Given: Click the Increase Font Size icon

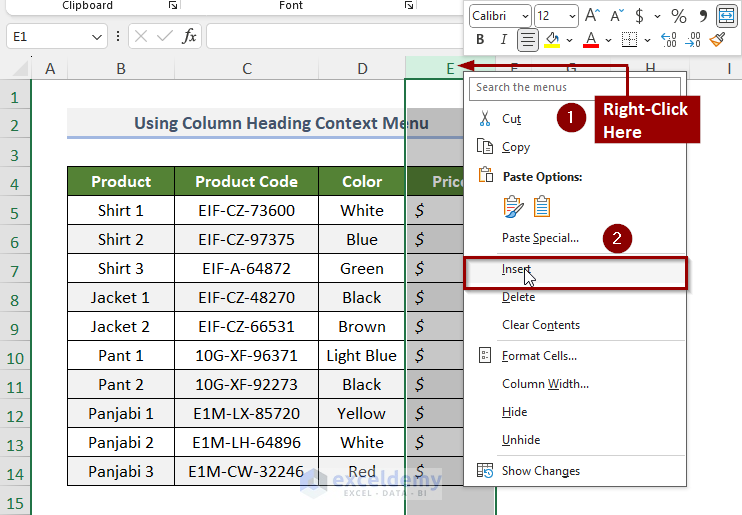Looking at the screenshot, I should [592, 16].
